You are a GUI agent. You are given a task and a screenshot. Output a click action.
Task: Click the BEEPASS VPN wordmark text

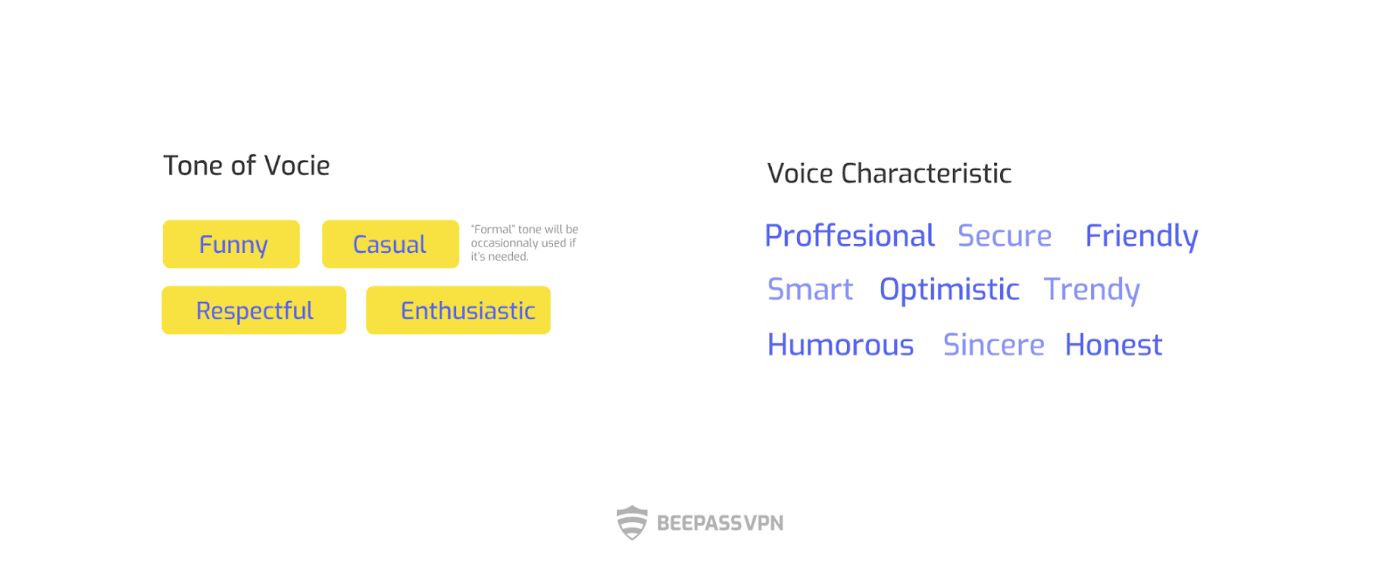tap(720, 523)
